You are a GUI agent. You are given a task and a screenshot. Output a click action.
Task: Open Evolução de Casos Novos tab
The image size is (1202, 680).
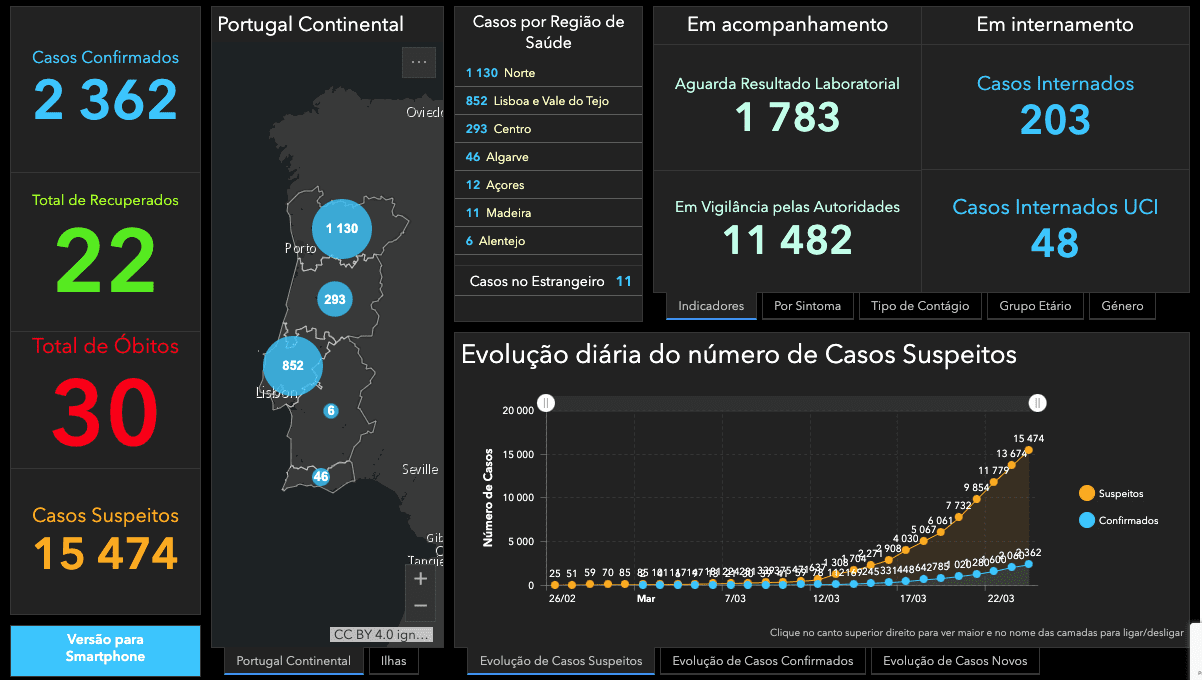[x=954, y=661]
